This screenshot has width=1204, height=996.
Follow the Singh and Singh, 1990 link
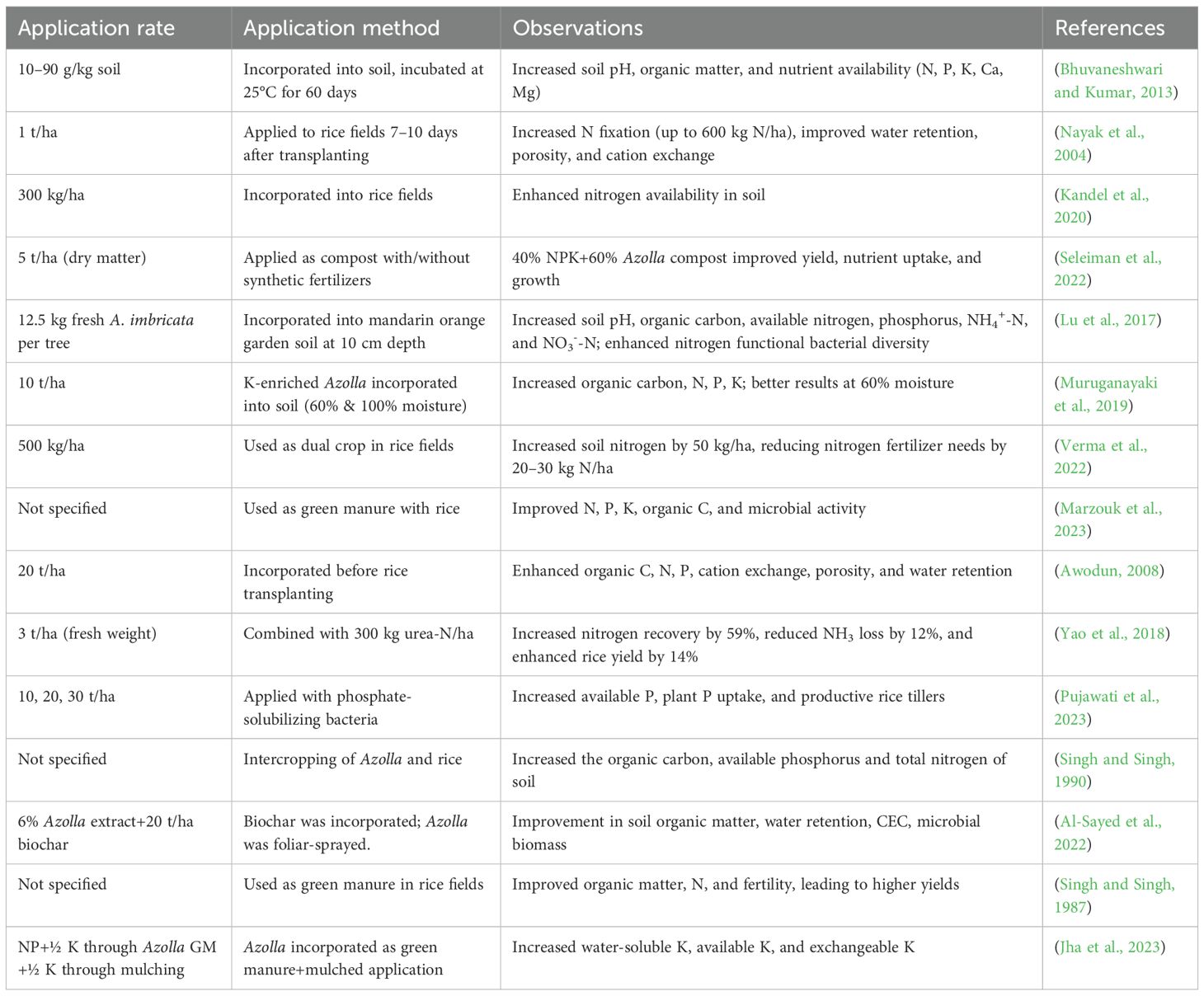pyautogui.click(x=1117, y=759)
